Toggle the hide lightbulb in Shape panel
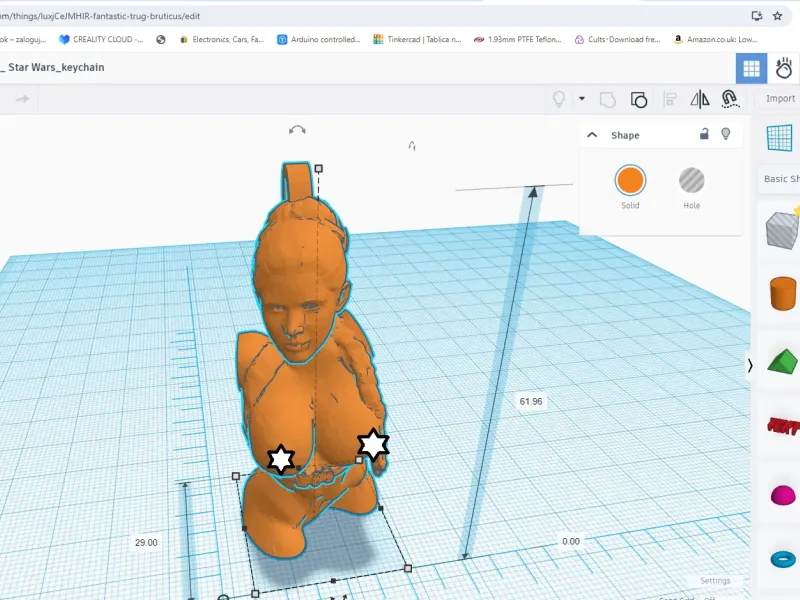Image resolution: width=800 pixels, height=600 pixels. click(726, 134)
